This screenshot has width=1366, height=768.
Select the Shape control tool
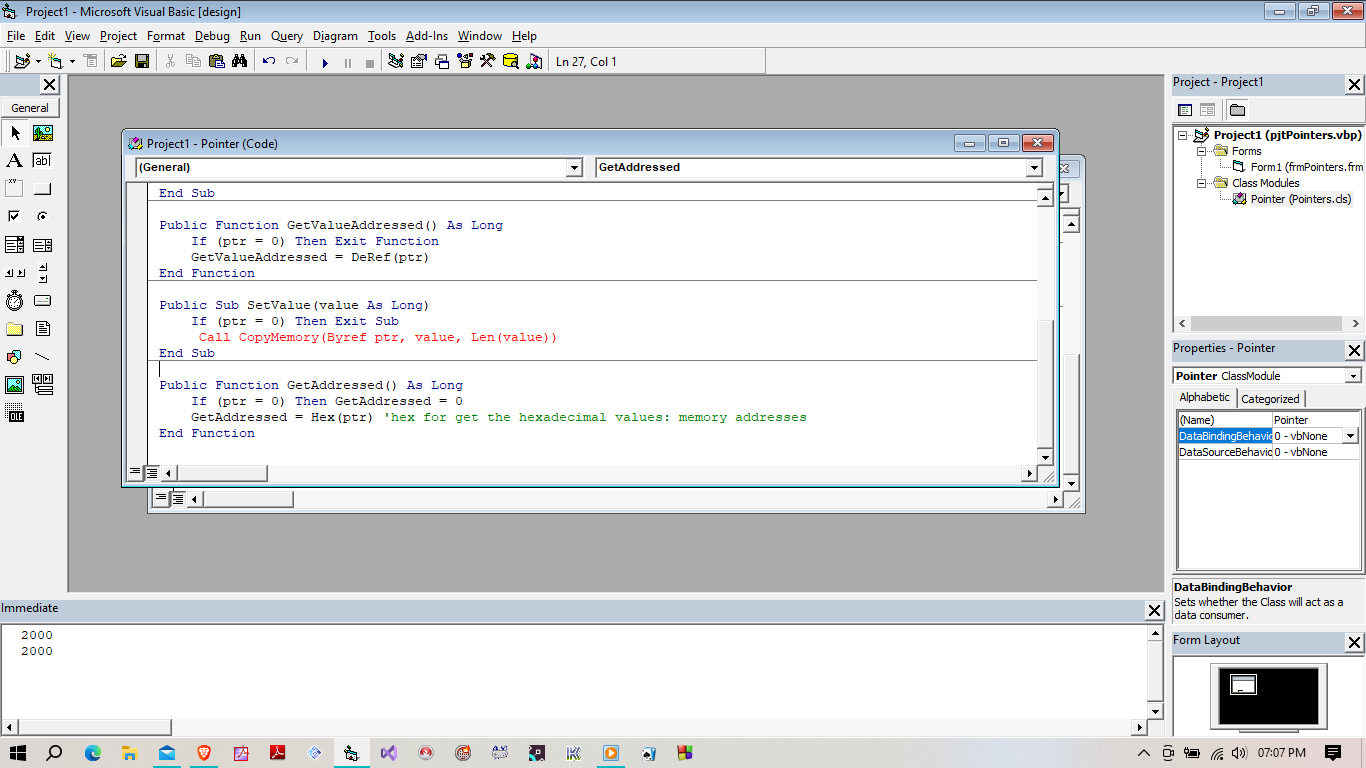[x=15, y=357]
